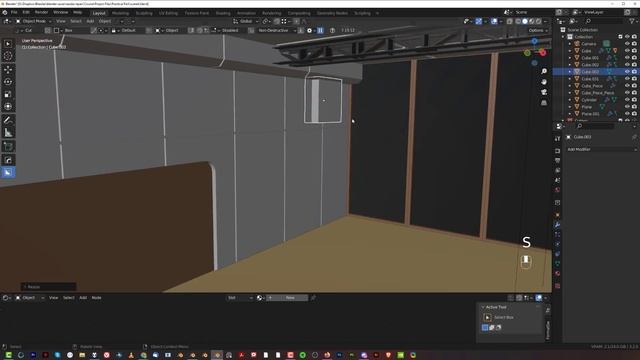The width and height of the screenshot is (640, 360).
Task: Click outliner filter funnel icon
Action: [633, 21]
